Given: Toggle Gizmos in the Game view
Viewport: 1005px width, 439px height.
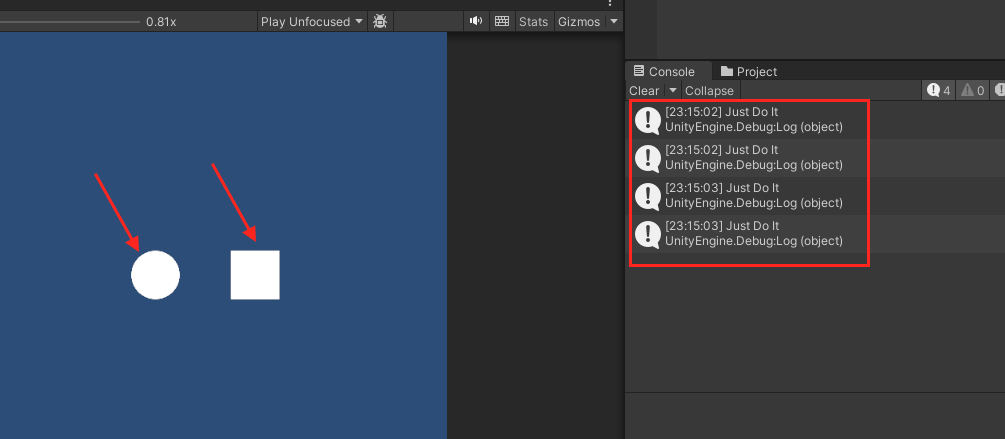Looking at the screenshot, I should coord(579,21).
